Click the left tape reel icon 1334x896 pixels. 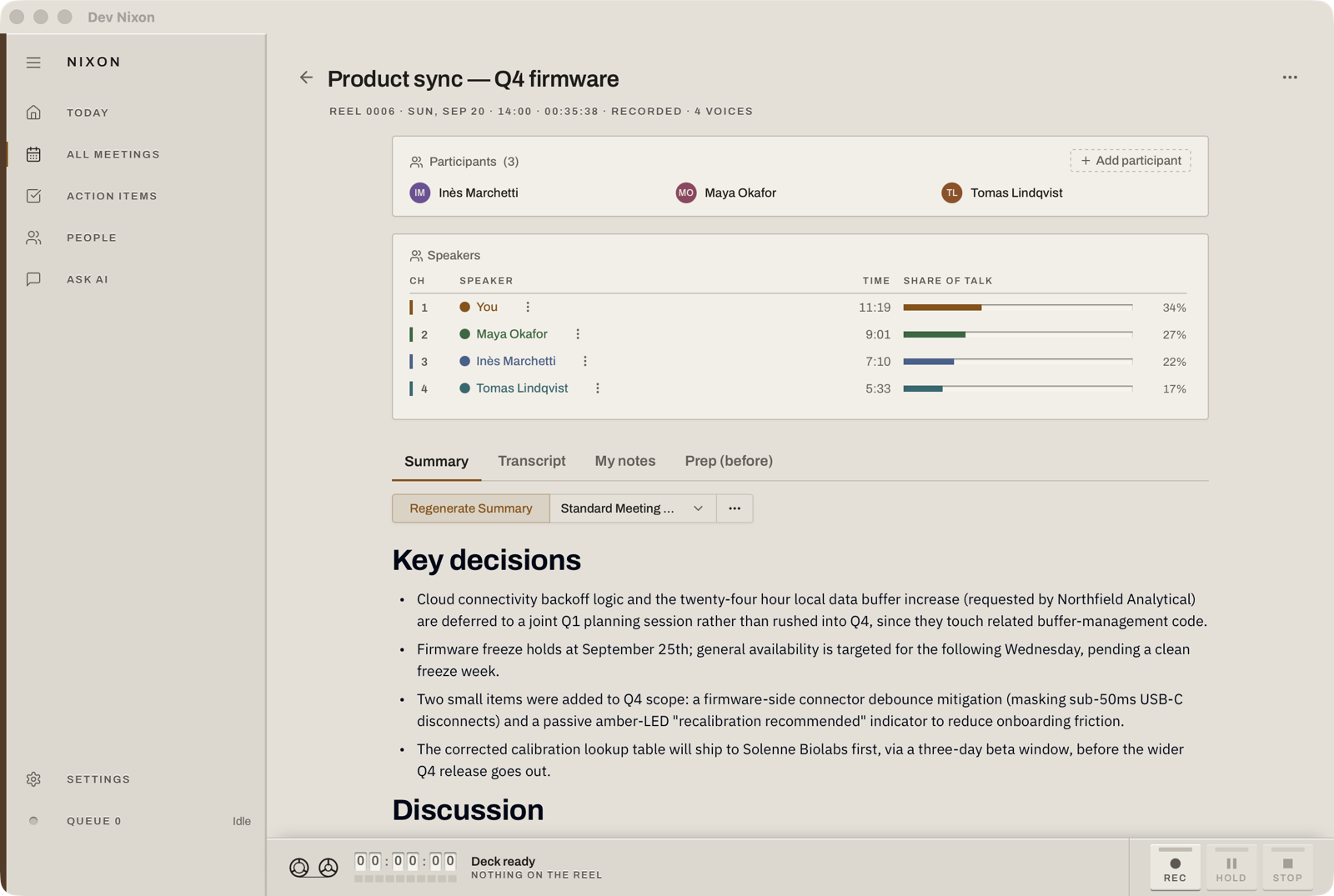coord(299,868)
